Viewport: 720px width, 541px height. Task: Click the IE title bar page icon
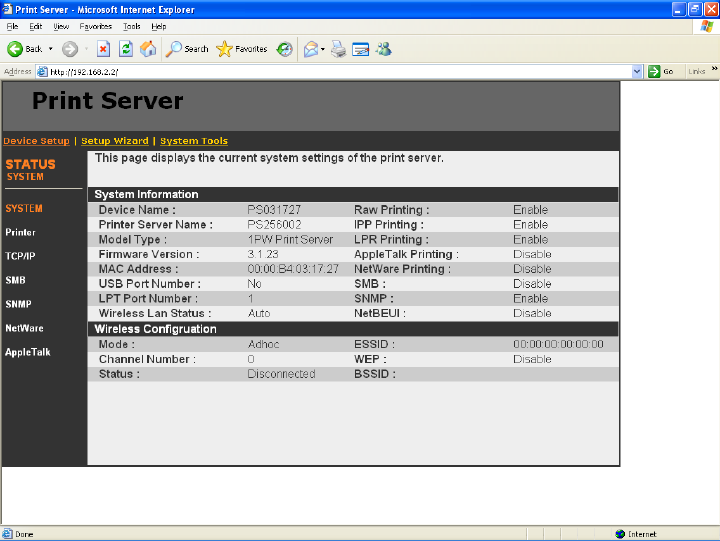[x=7, y=9]
